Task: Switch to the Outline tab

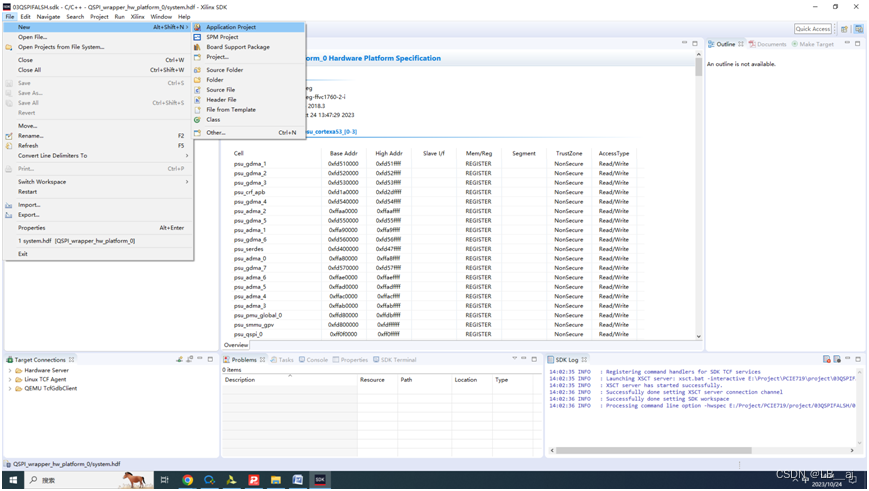Action: point(725,44)
